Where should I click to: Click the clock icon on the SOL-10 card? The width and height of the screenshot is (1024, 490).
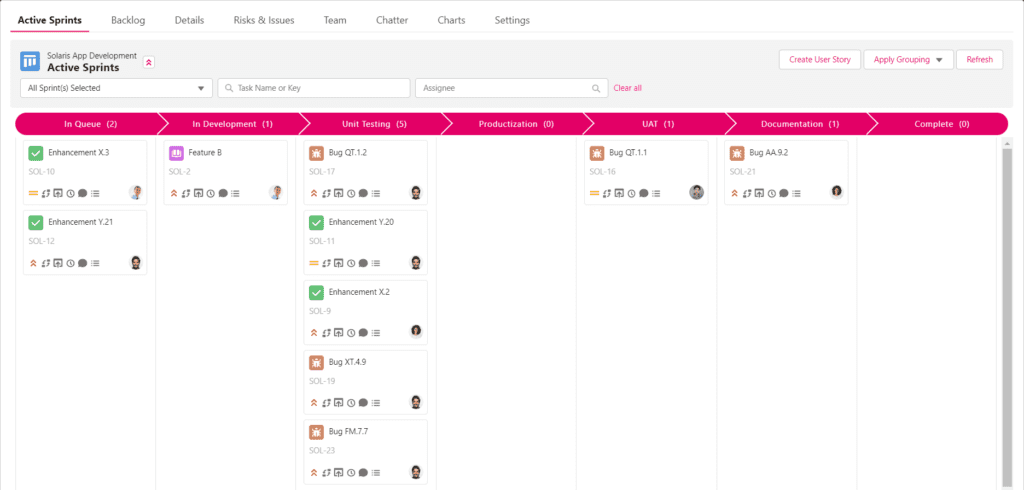click(70, 193)
